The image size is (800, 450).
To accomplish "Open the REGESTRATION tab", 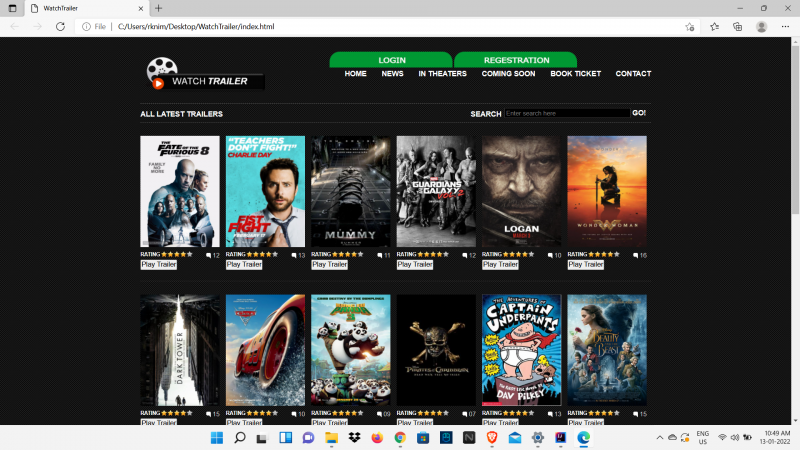I will tap(516, 60).
